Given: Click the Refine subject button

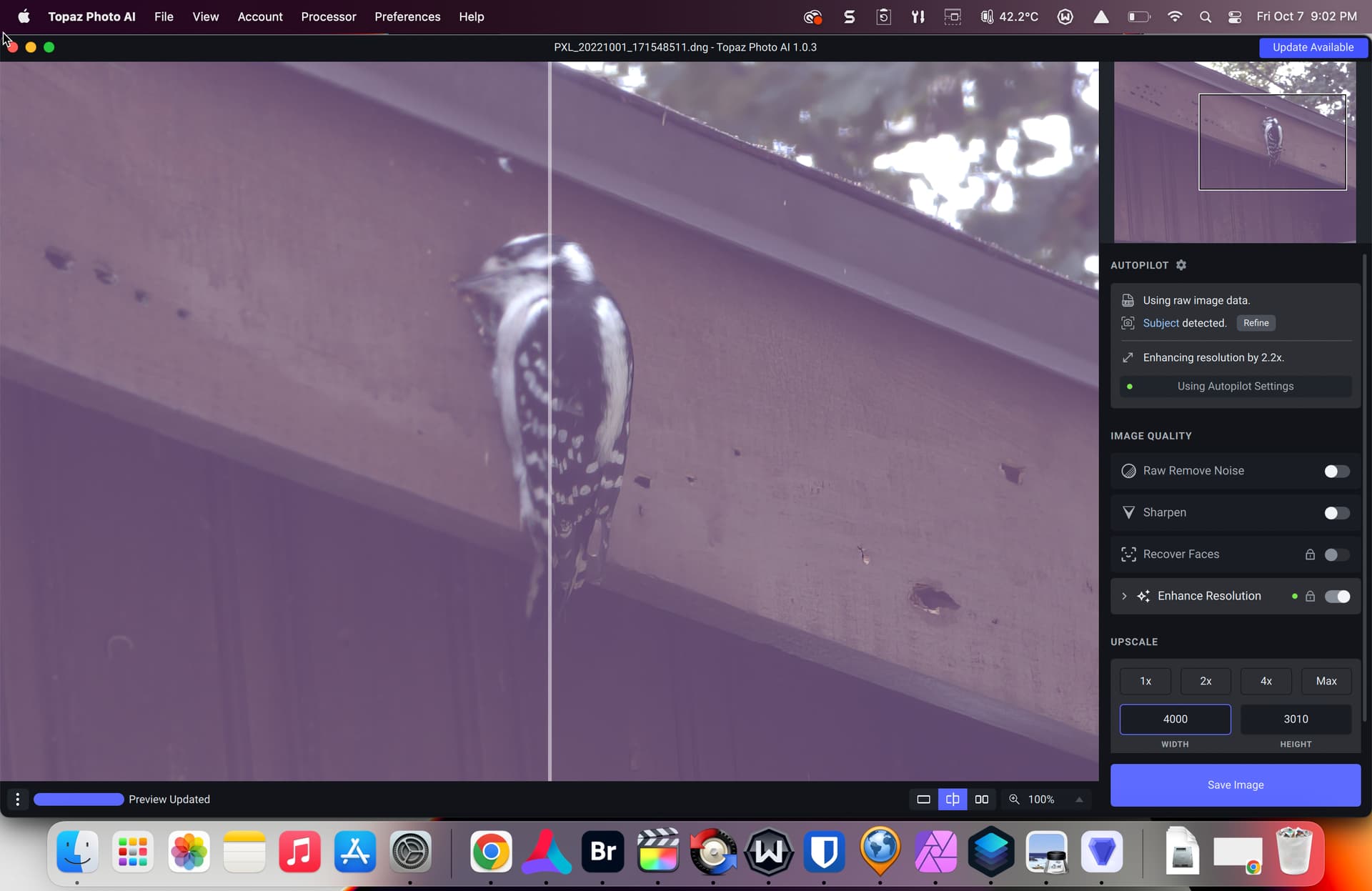Looking at the screenshot, I should pos(1256,323).
